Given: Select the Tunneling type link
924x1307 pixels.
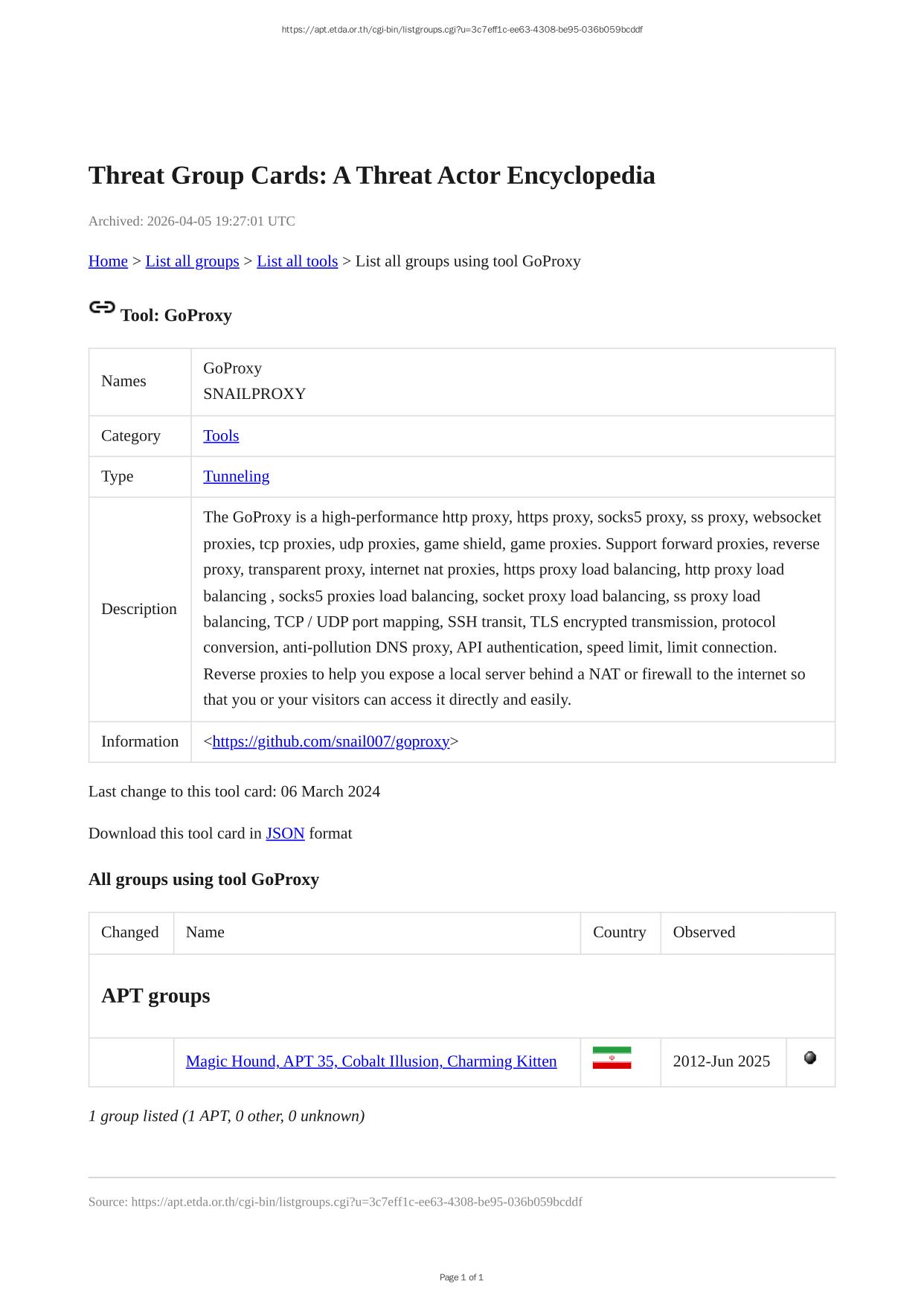Looking at the screenshot, I should 236,476.
